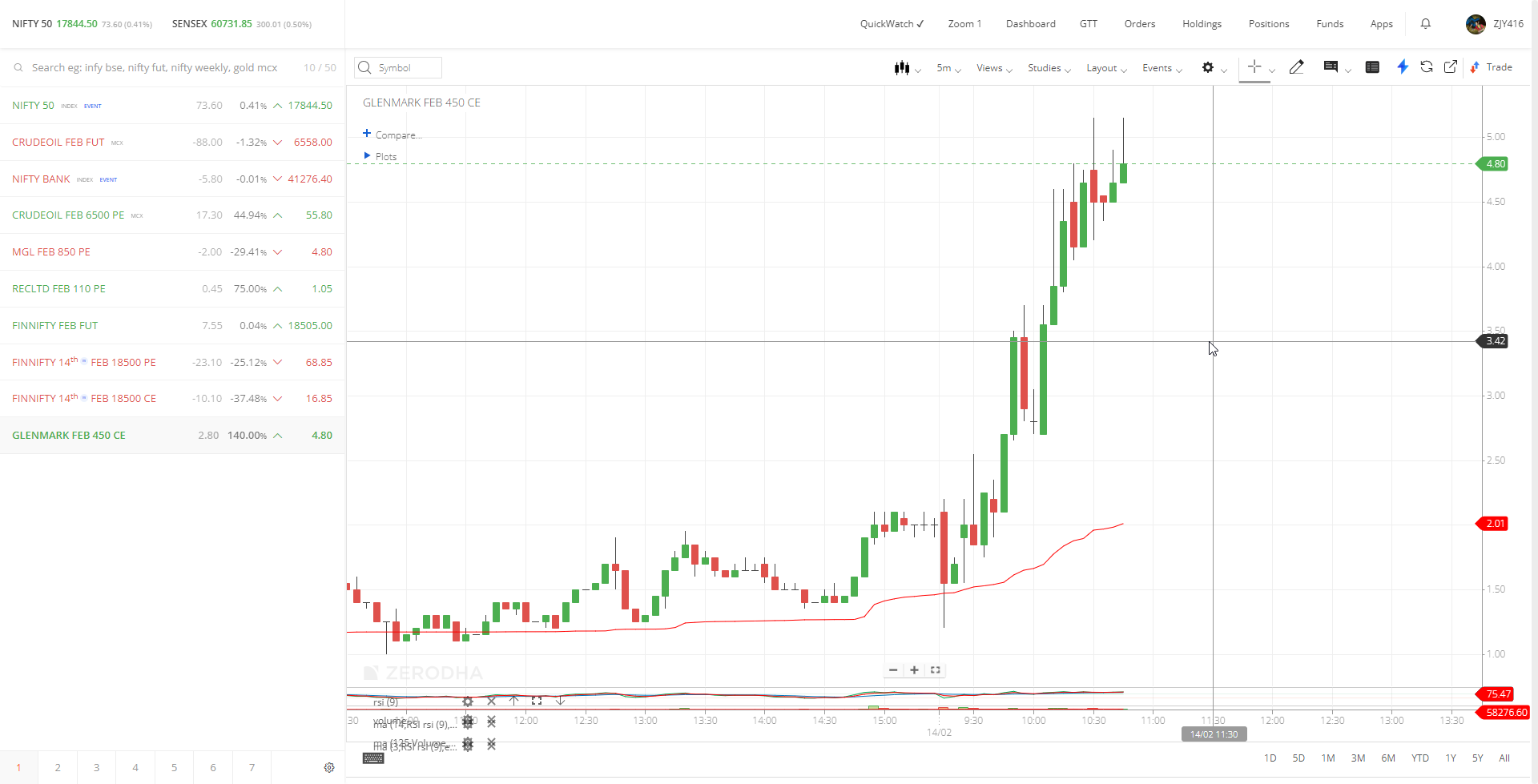Open keyboard shortcuts icon below chart

click(373, 758)
